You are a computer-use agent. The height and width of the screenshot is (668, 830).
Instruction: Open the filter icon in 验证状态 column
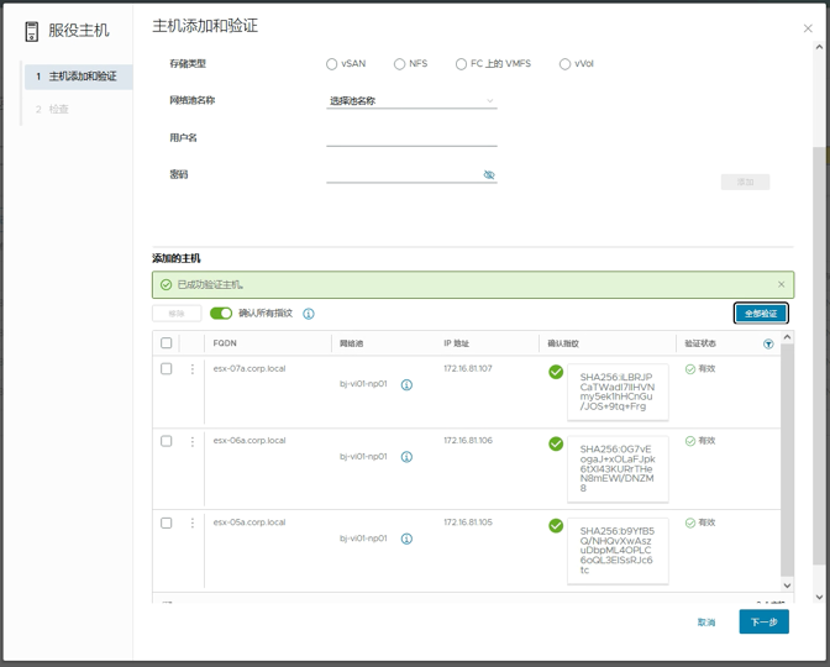(768, 344)
